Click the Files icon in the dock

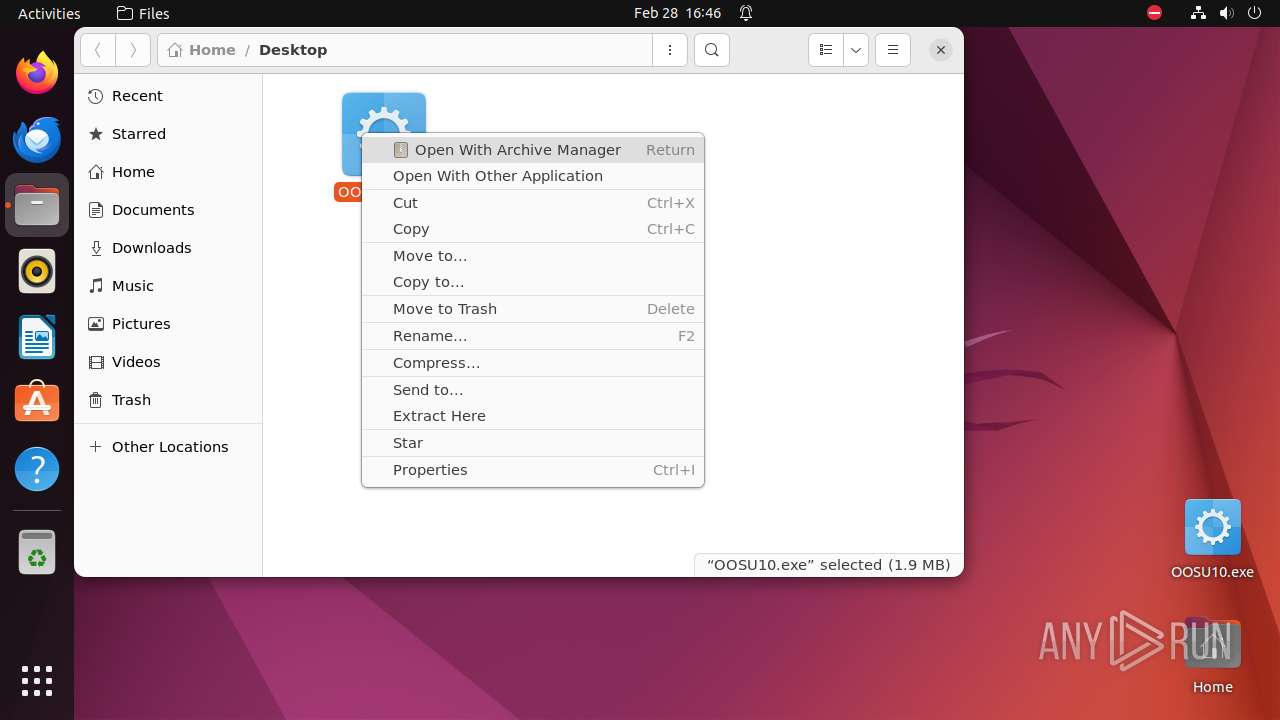click(x=37, y=205)
